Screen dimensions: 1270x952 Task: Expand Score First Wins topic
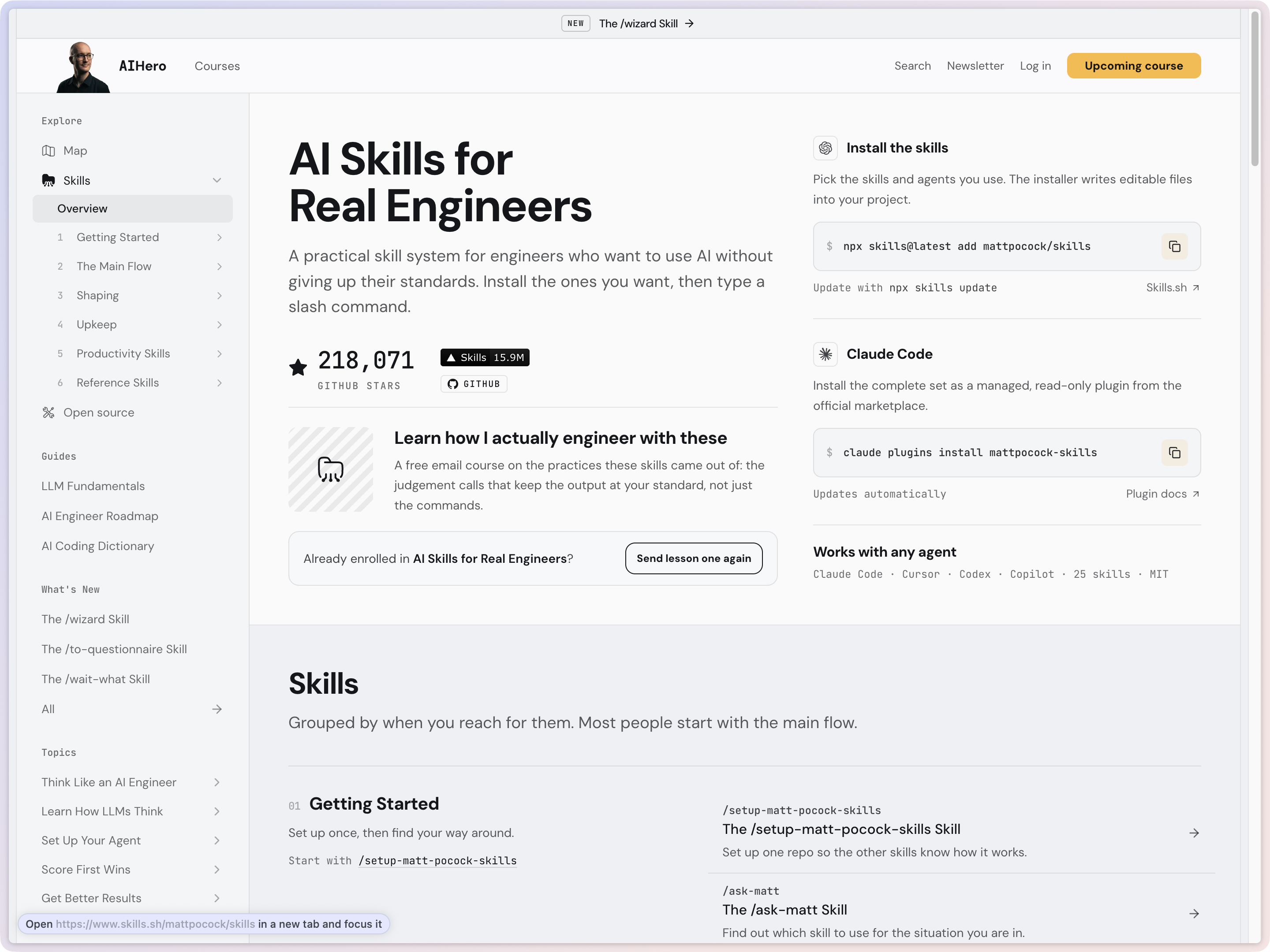click(217, 870)
